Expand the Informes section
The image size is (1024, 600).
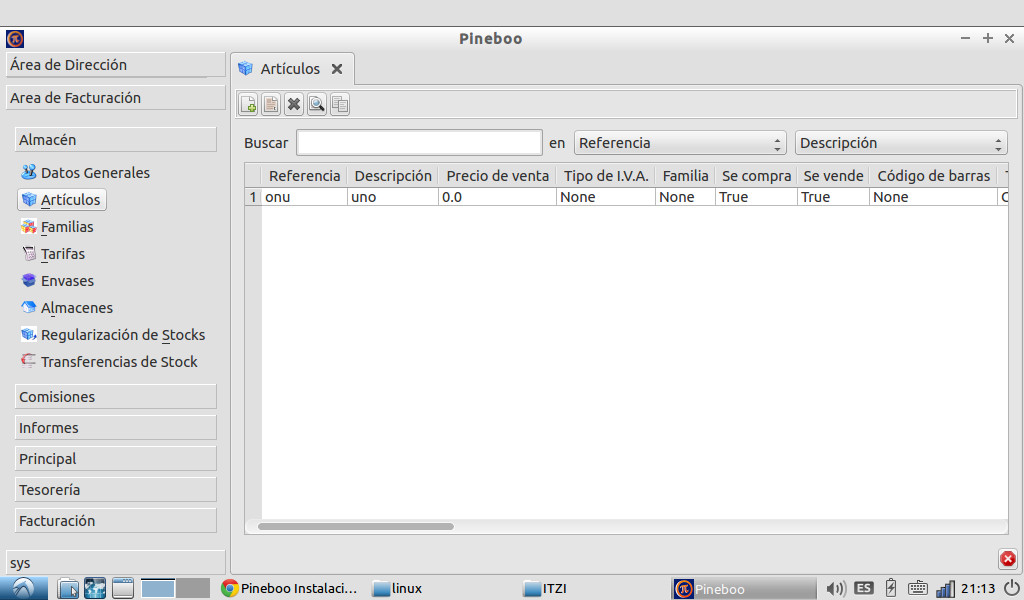tap(116, 428)
